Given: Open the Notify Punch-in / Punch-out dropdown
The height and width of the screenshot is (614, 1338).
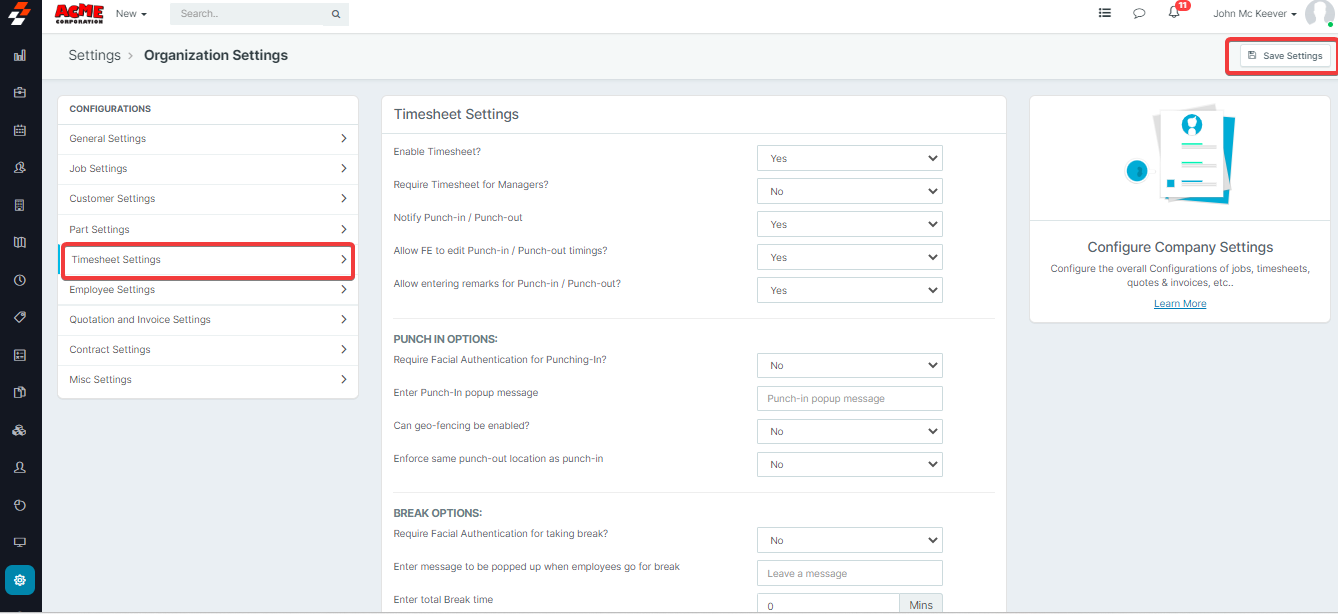Looking at the screenshot, I should pyautogui.click(x=849, y=224).
